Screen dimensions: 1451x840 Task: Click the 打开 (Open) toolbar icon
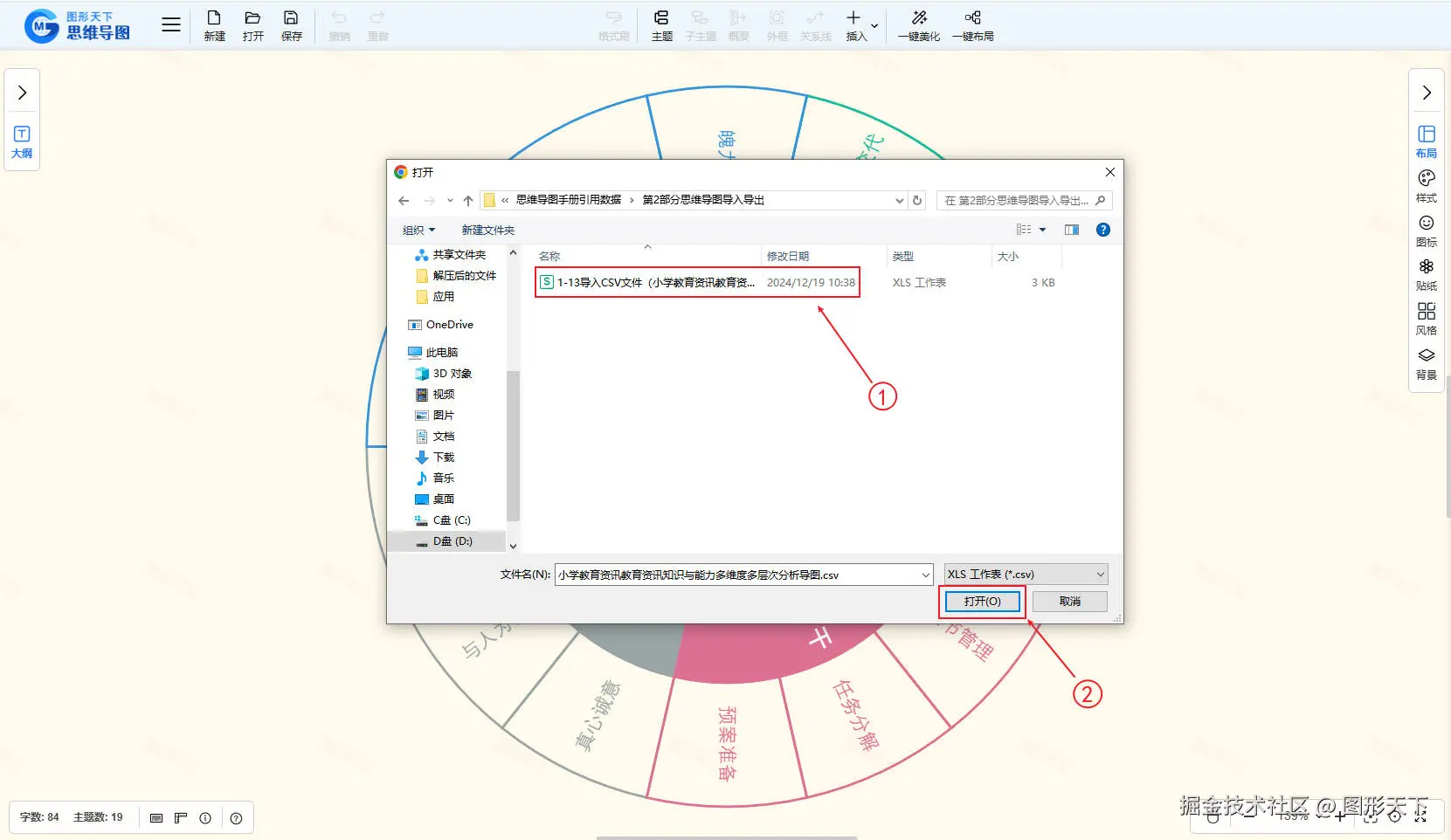coord(252,25)
